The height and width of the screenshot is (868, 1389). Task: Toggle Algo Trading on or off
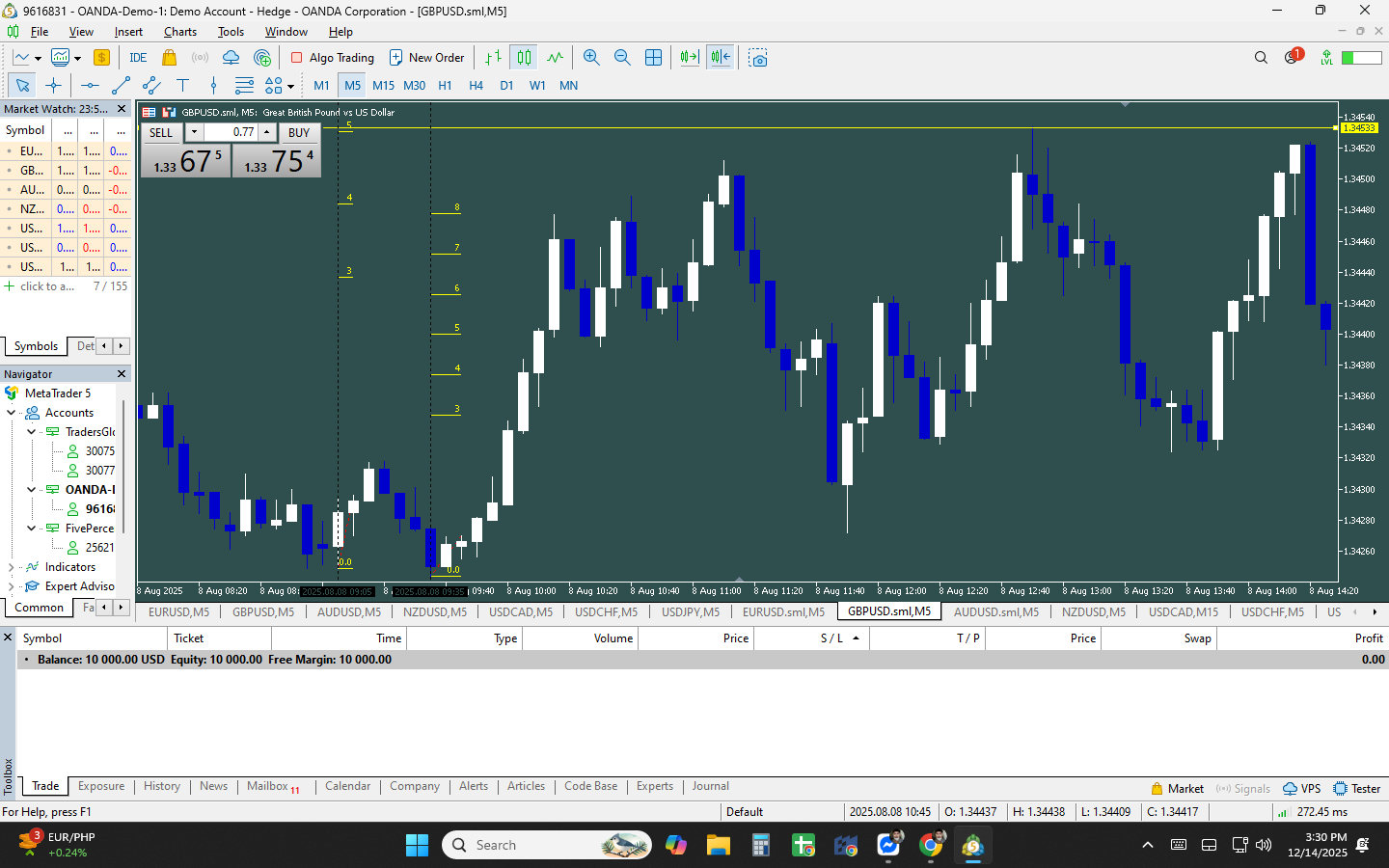tap(332, 58)
